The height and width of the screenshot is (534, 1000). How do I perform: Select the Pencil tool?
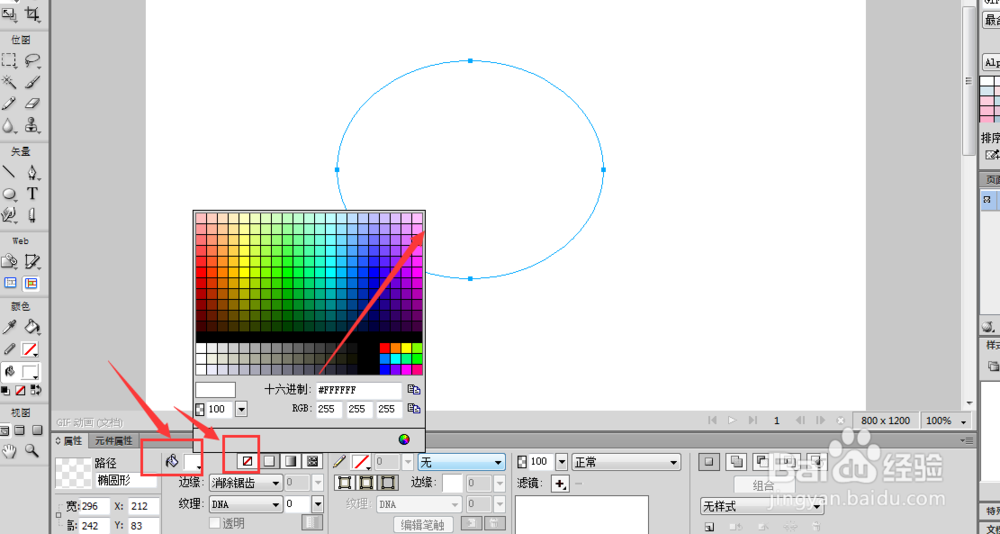pyautogui.click(x=9, y=103)
